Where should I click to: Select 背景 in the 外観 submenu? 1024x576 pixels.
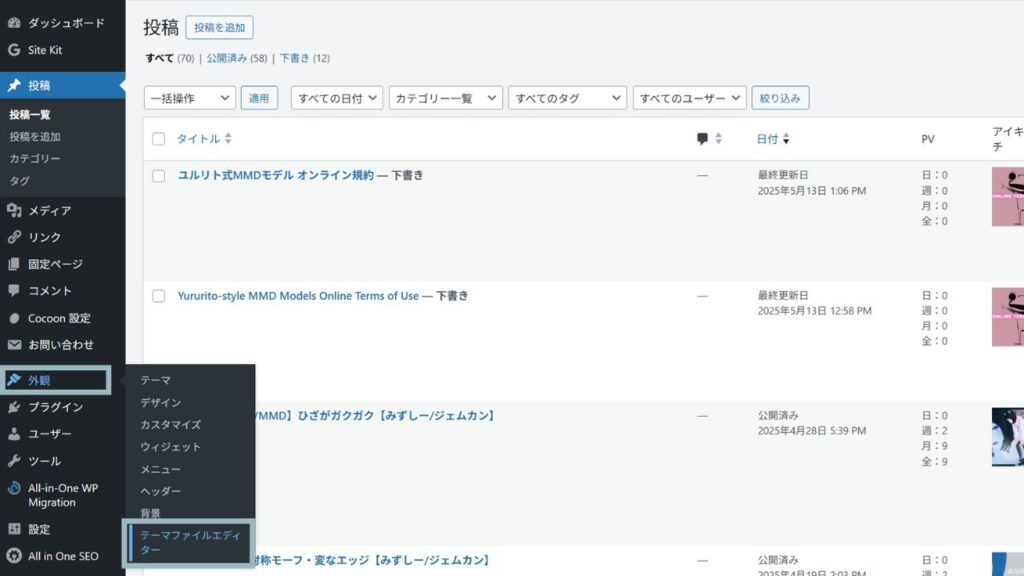point(150,513)
